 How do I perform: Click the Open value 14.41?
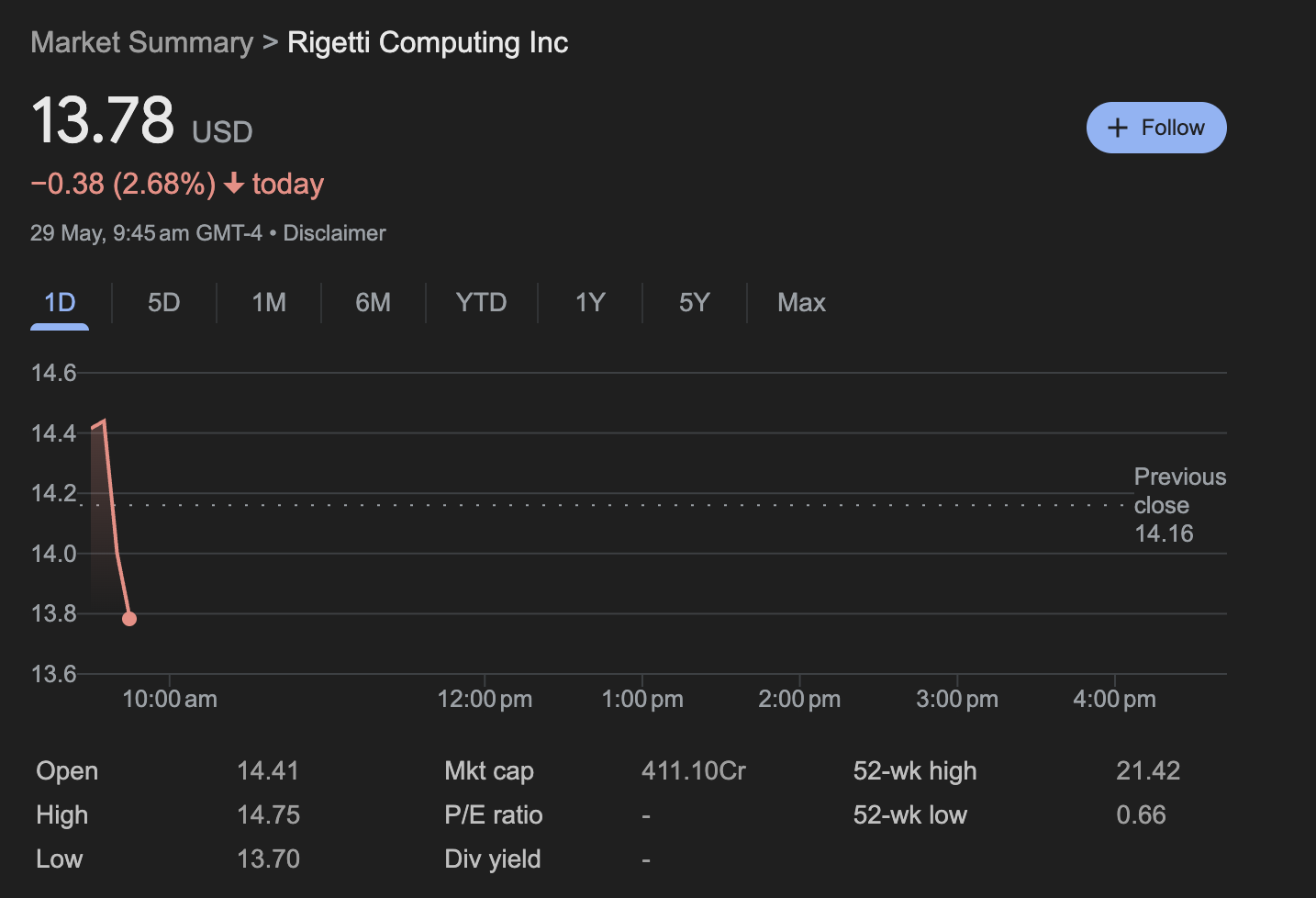point(268,770)
